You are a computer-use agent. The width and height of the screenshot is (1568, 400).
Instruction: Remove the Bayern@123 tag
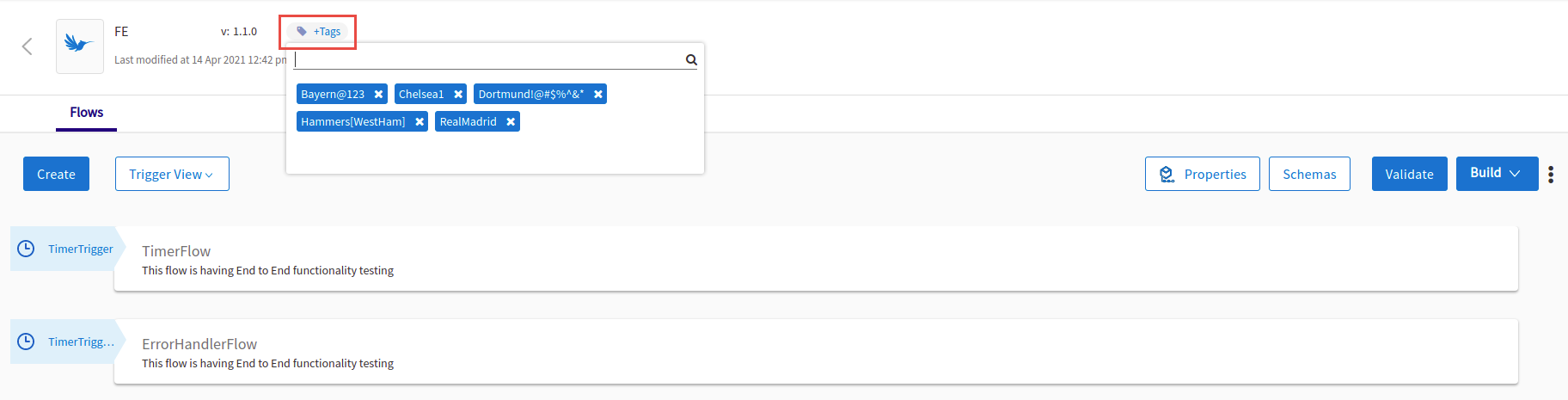(x=378, y=95)
